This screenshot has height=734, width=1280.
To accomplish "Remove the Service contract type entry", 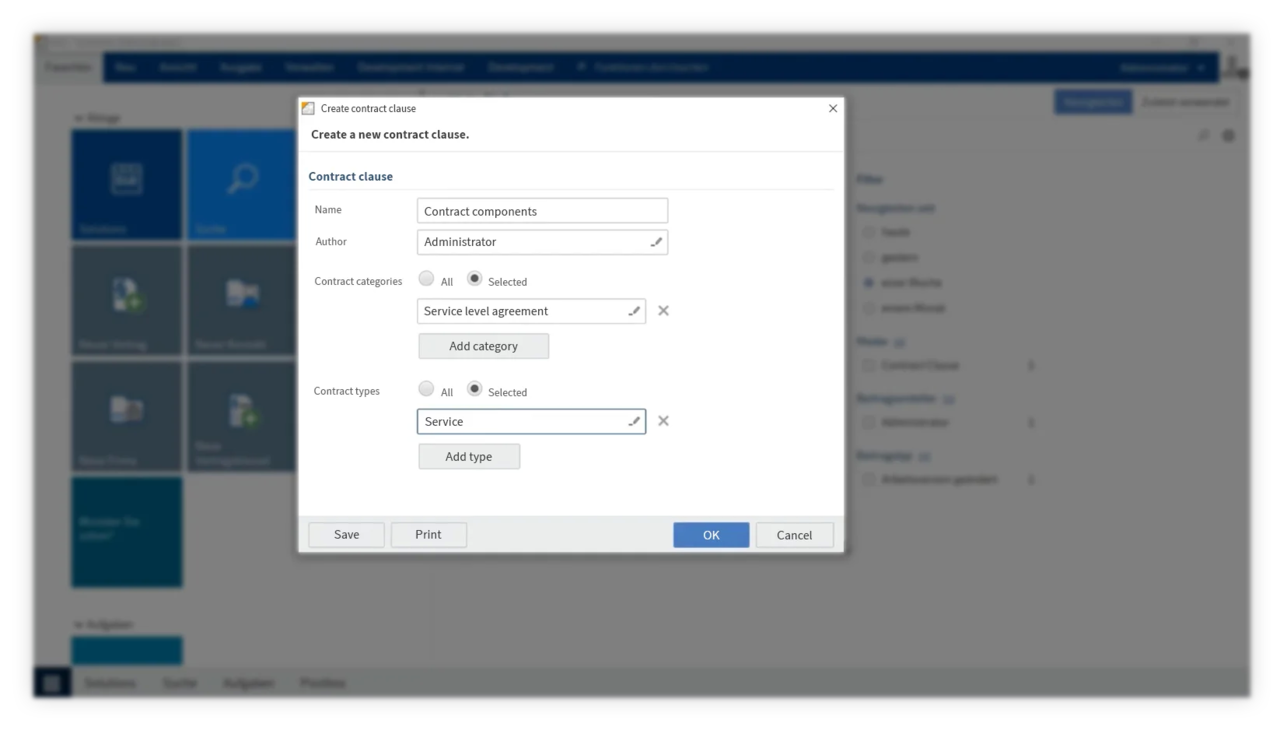I will point(663,421).
